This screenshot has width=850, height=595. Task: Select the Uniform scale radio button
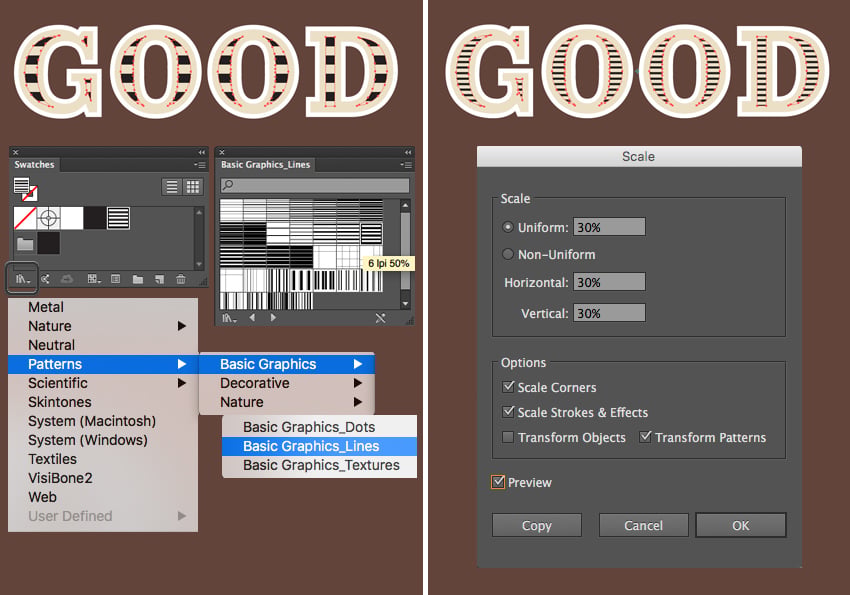508,227
